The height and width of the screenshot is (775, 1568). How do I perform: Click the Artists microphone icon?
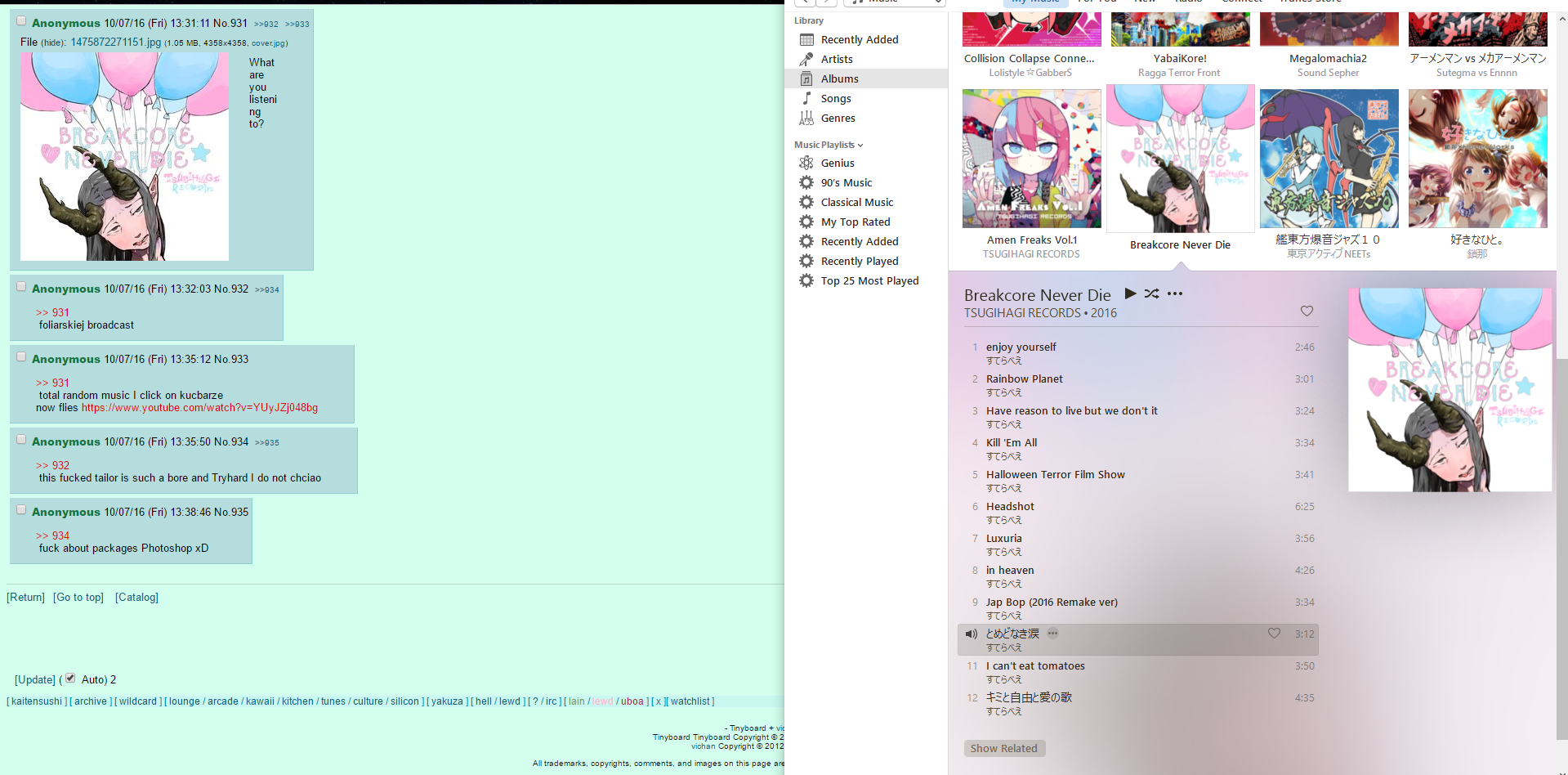click(x=806, y=59)
